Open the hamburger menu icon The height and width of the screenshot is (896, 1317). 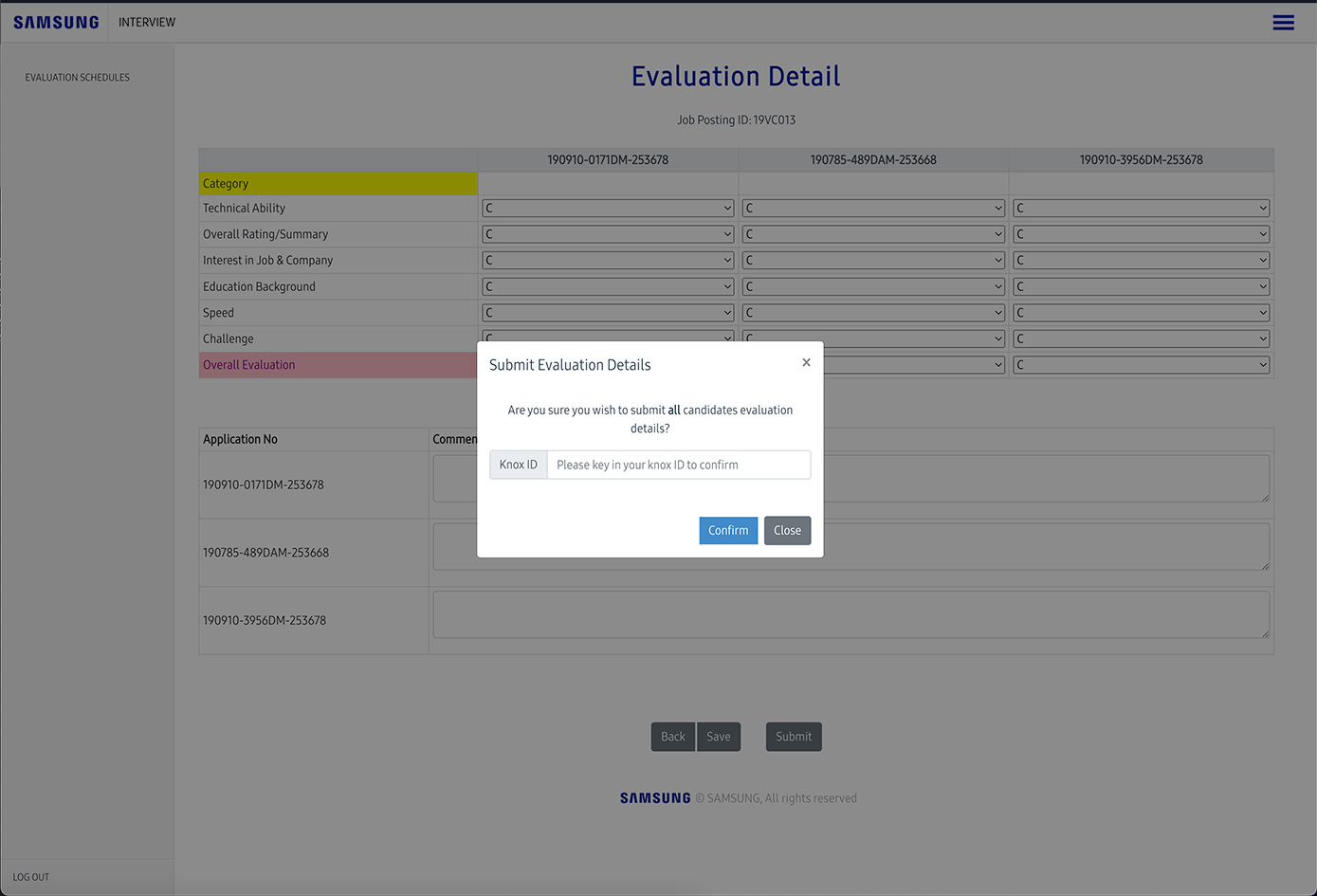click(1283, 23)
